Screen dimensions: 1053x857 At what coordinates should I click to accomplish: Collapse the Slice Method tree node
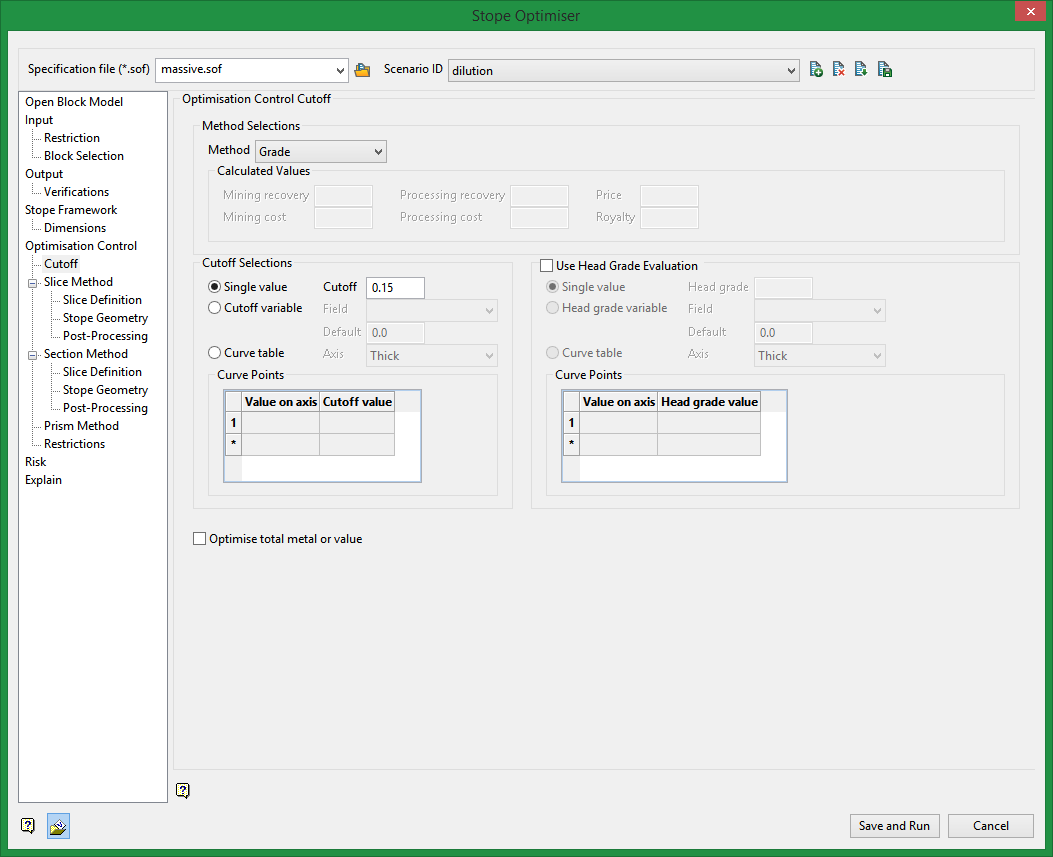33,282
